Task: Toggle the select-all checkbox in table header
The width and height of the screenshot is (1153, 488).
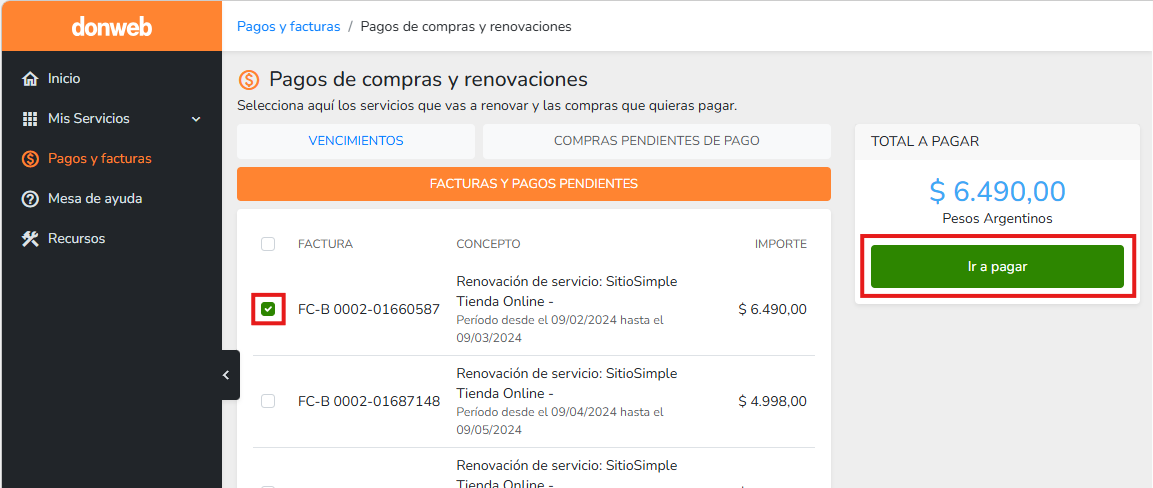Action: pyautogui.click(x=268, y=244)
